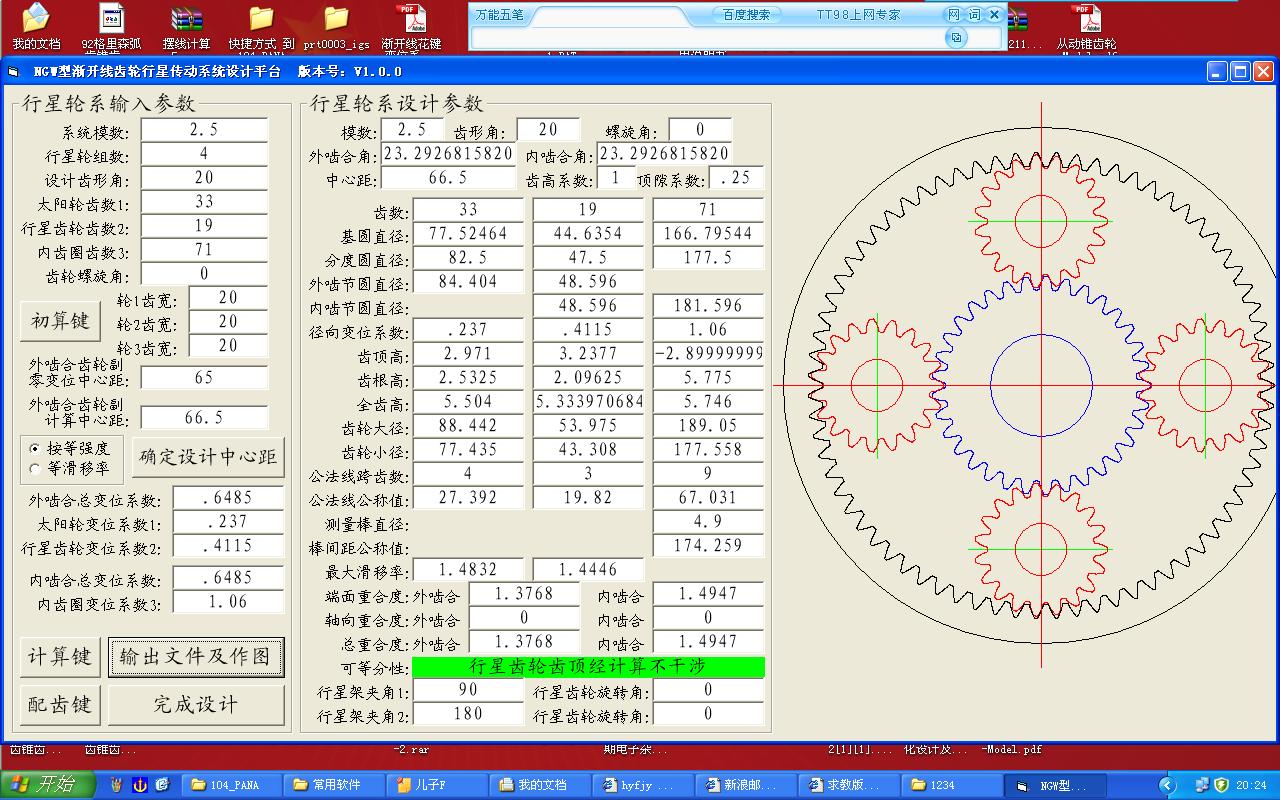Click the 外啮合总变位系数 field
Screen dimensions: 1280x800
(x=228, y=498)
